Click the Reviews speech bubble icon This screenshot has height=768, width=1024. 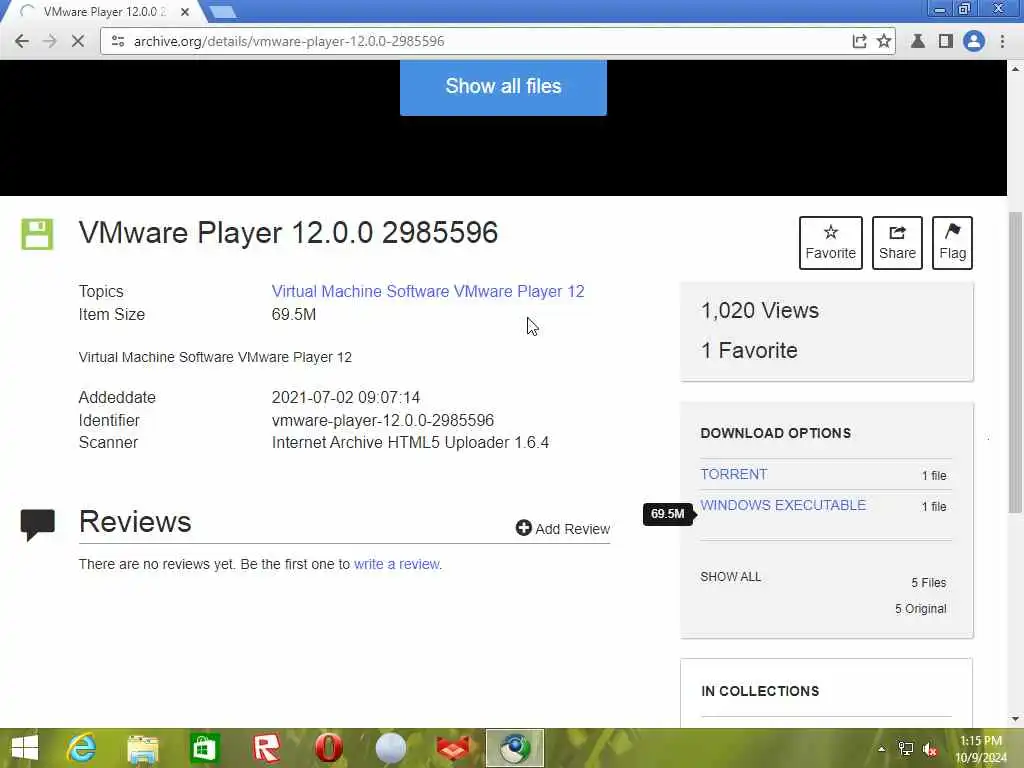[37, 524]
